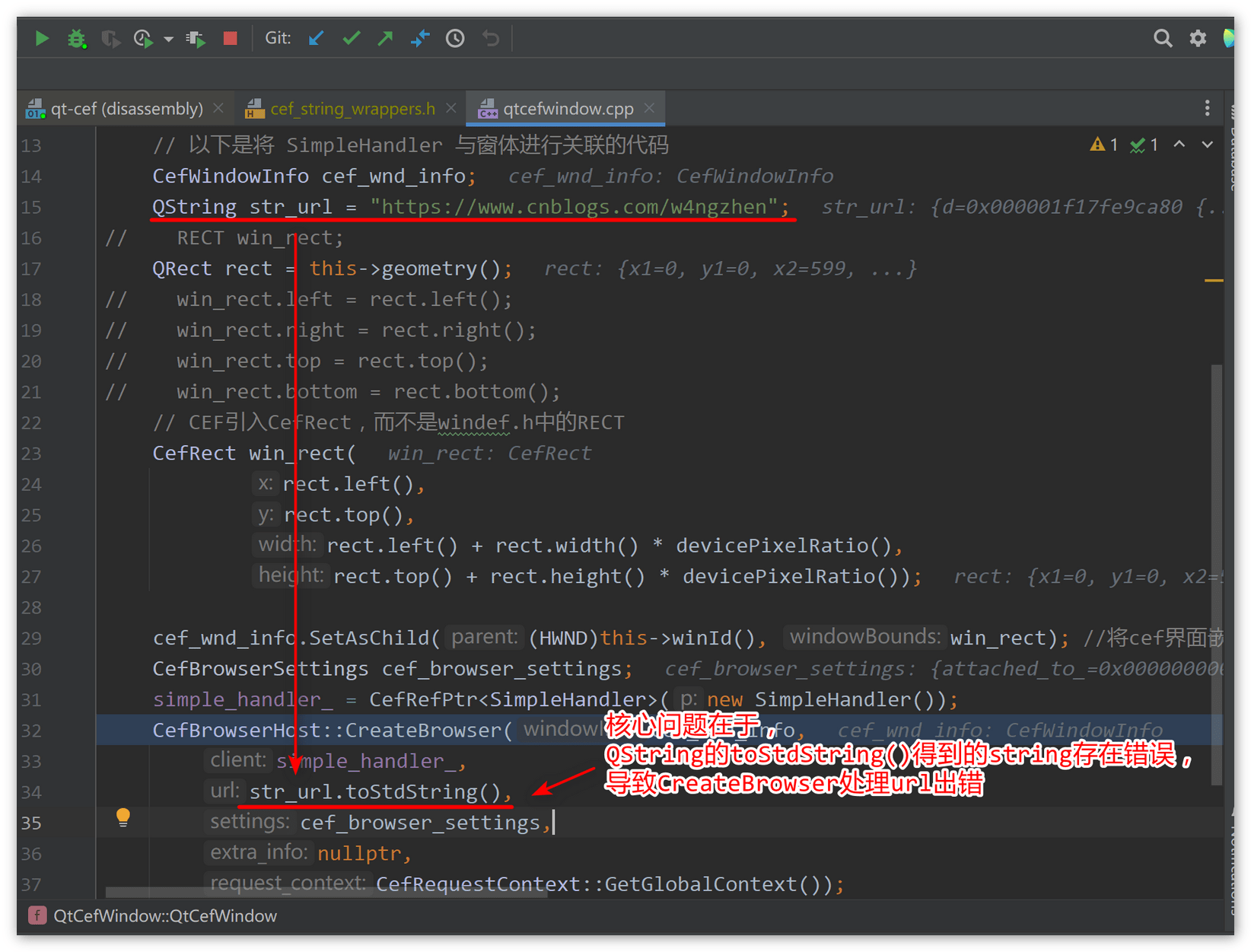Open Search Everywhere magnifier

1162,38
